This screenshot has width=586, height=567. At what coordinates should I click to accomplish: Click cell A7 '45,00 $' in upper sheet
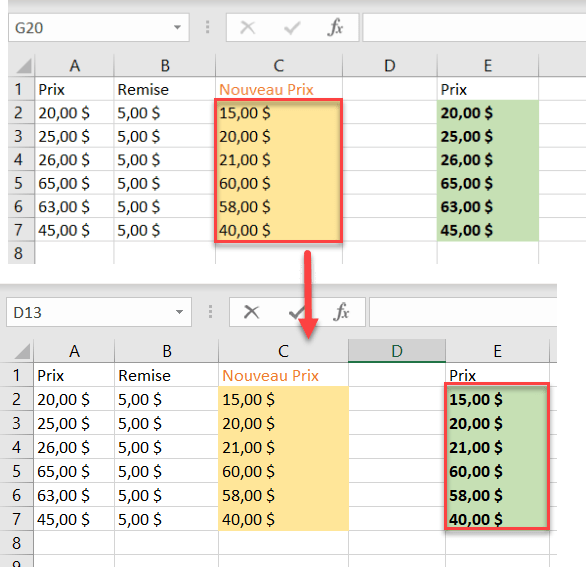[74, 230]
